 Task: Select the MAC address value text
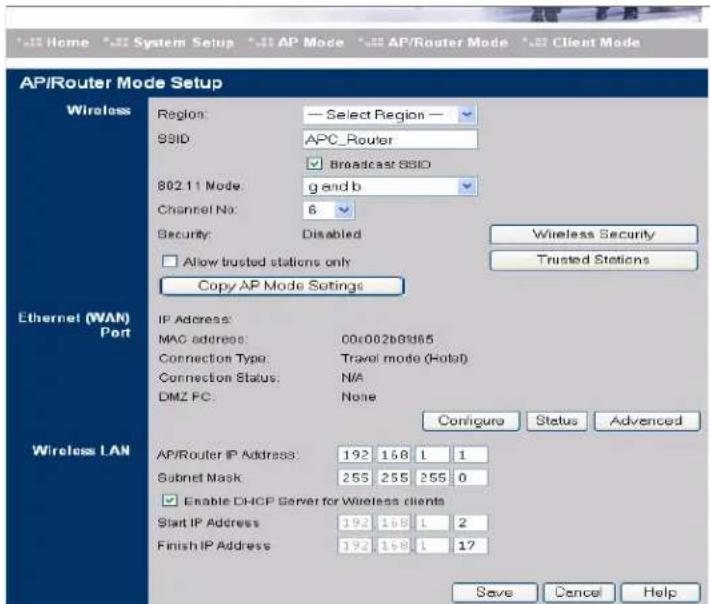[388, 339]
